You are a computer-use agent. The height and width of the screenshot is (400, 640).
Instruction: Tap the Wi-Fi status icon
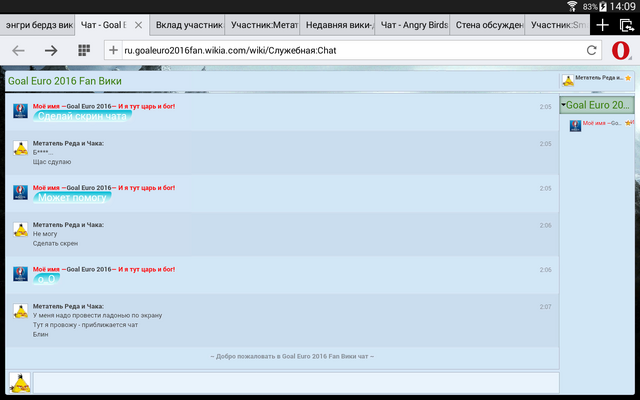[572, 6]
